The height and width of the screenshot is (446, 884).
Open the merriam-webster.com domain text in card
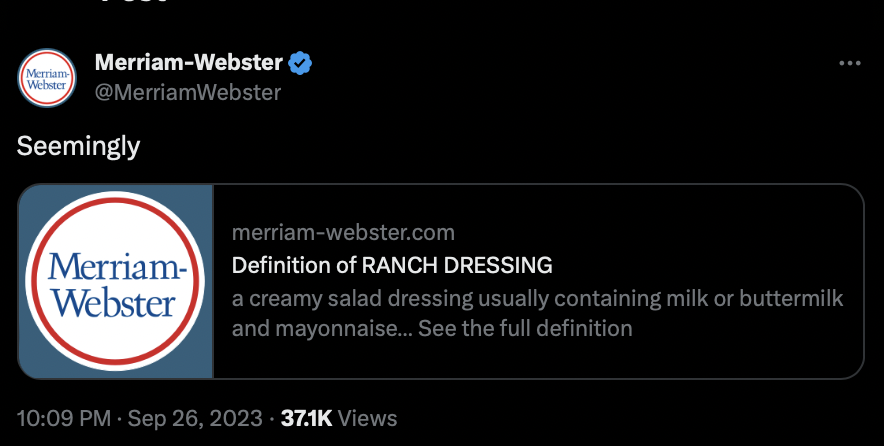[x=343, y=232]
